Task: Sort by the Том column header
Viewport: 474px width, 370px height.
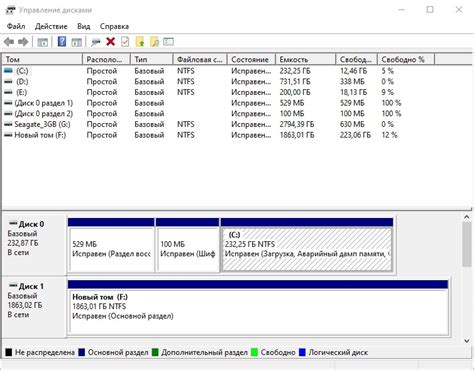Action: point(42,59)
